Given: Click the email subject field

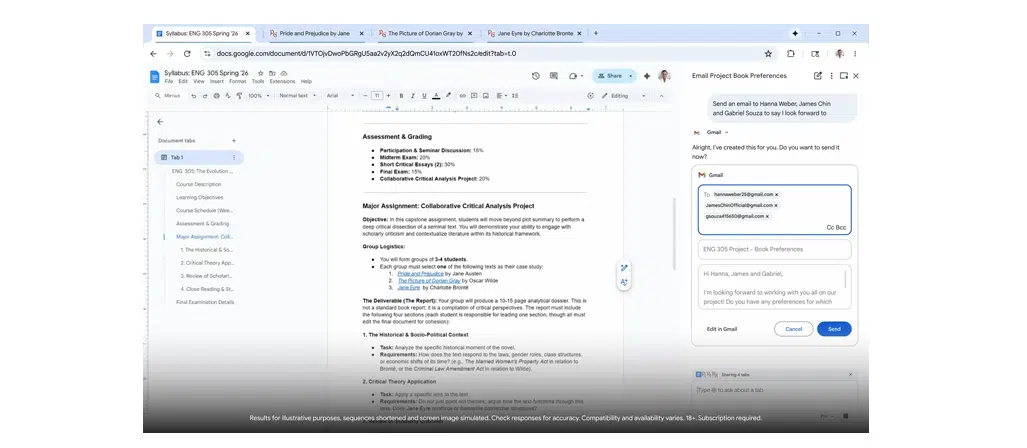Looking at the screenshot, I should tap(775, 249).
